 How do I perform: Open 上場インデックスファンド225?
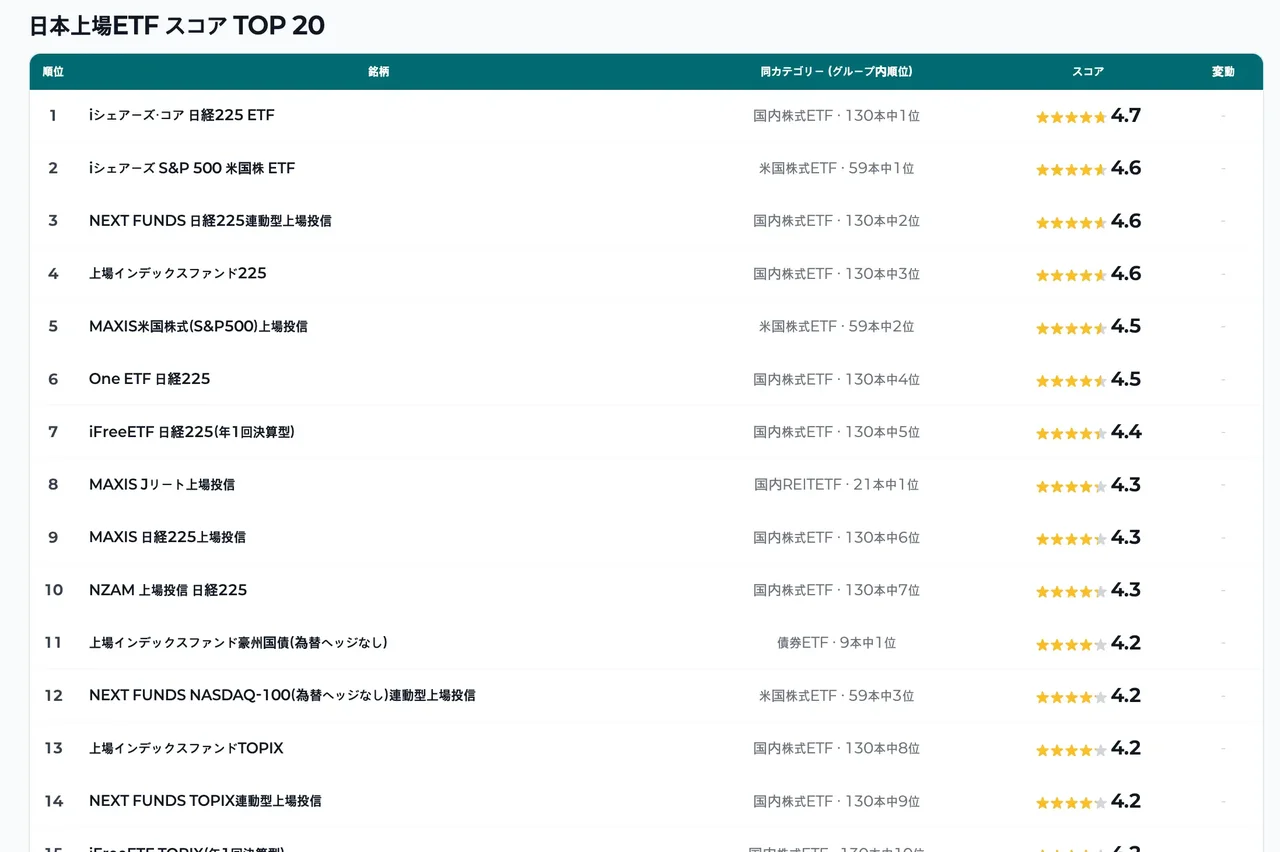pyautogui.click(x=178, y=274)
